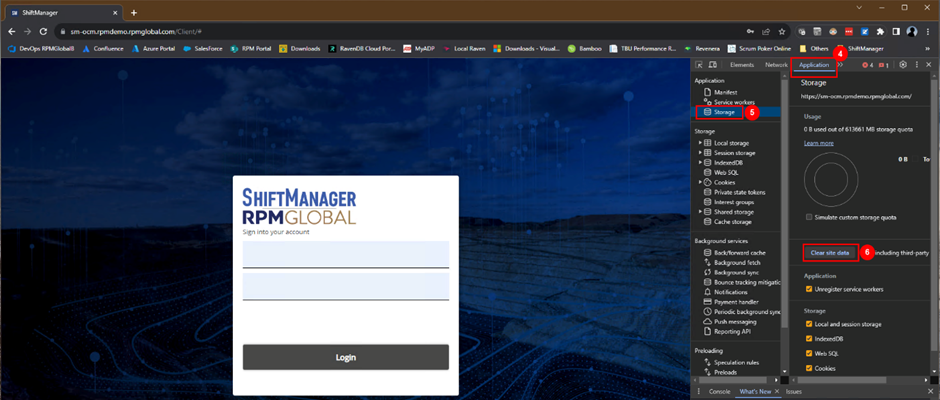
Task: Open the Learn more link
Action: coord(819,143)
